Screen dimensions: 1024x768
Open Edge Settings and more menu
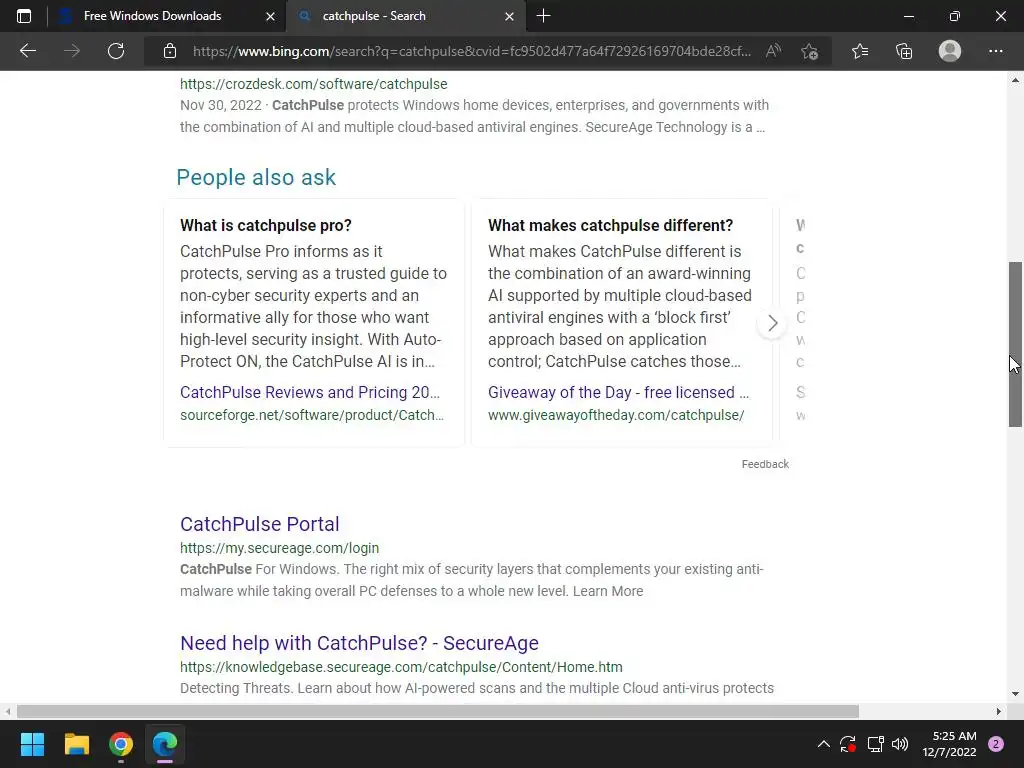coord(995,51)
